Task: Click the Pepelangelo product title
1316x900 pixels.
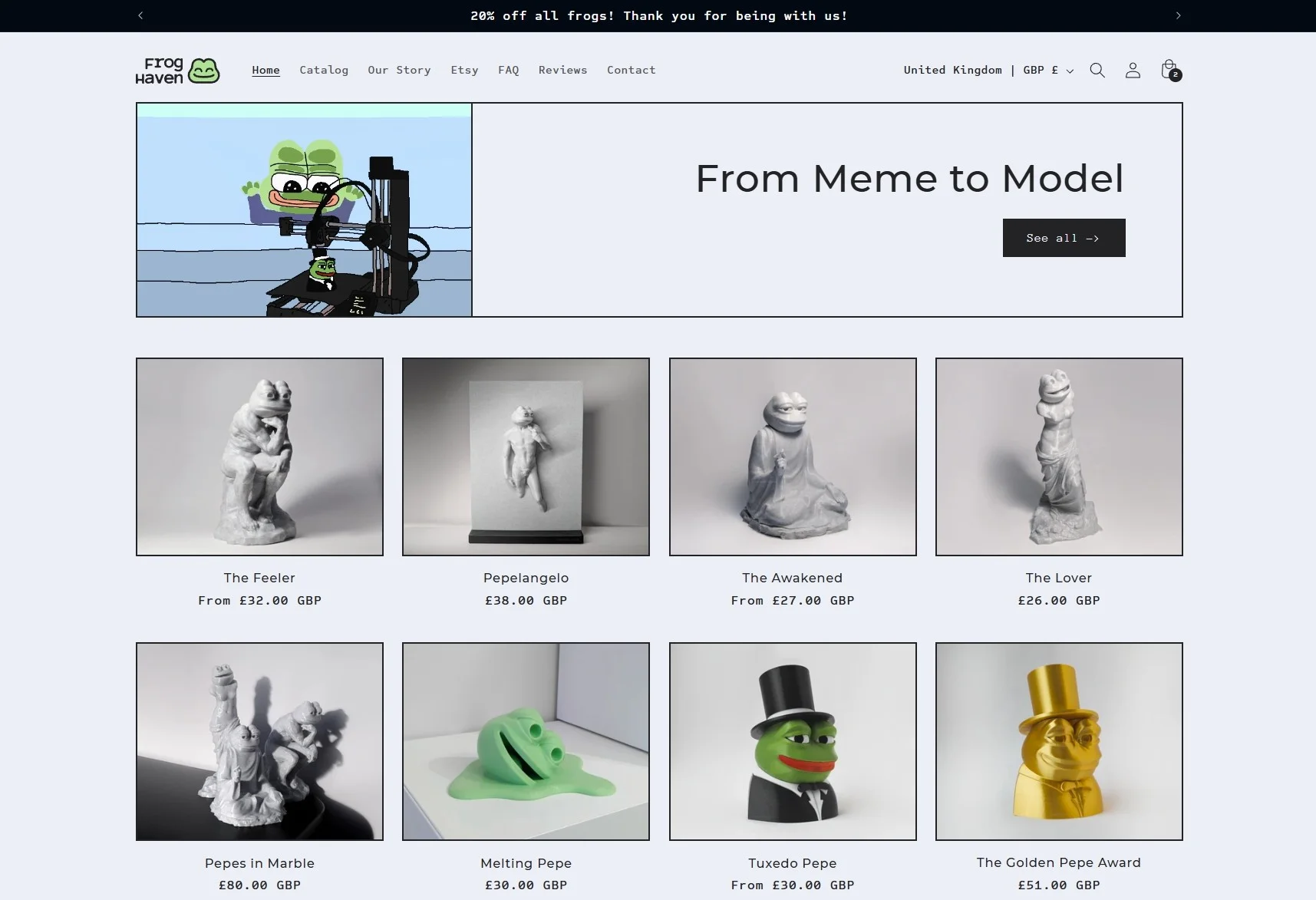Action: pyautogui.click(x=526, y=578)
